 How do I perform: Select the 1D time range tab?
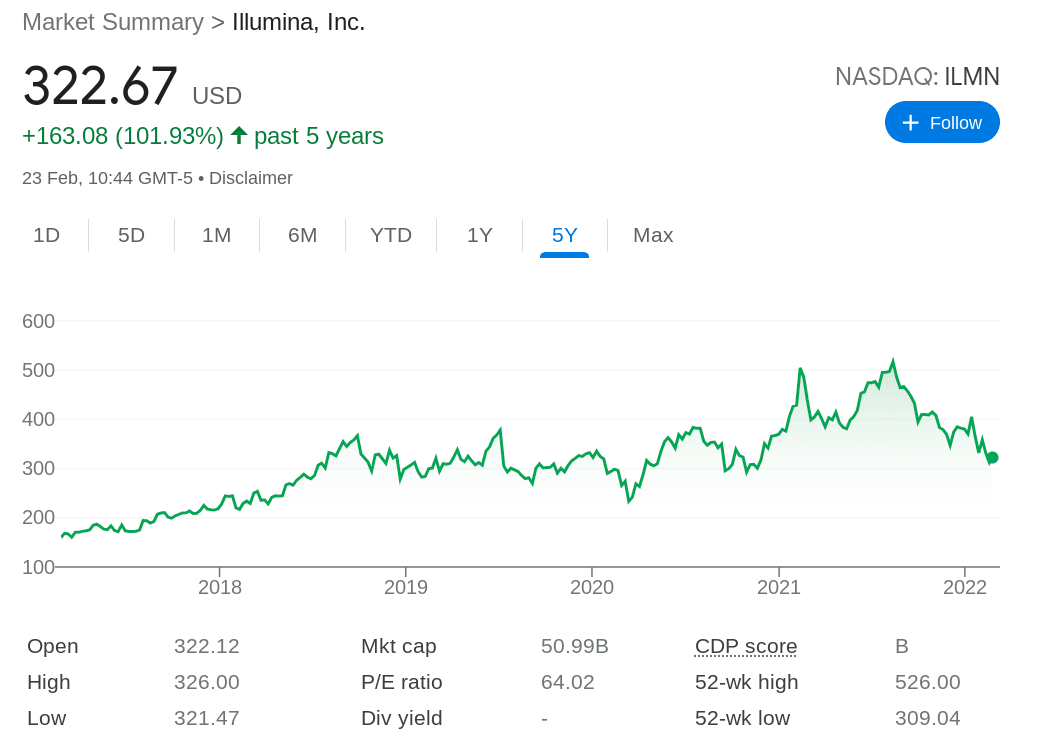click(47, 235)
